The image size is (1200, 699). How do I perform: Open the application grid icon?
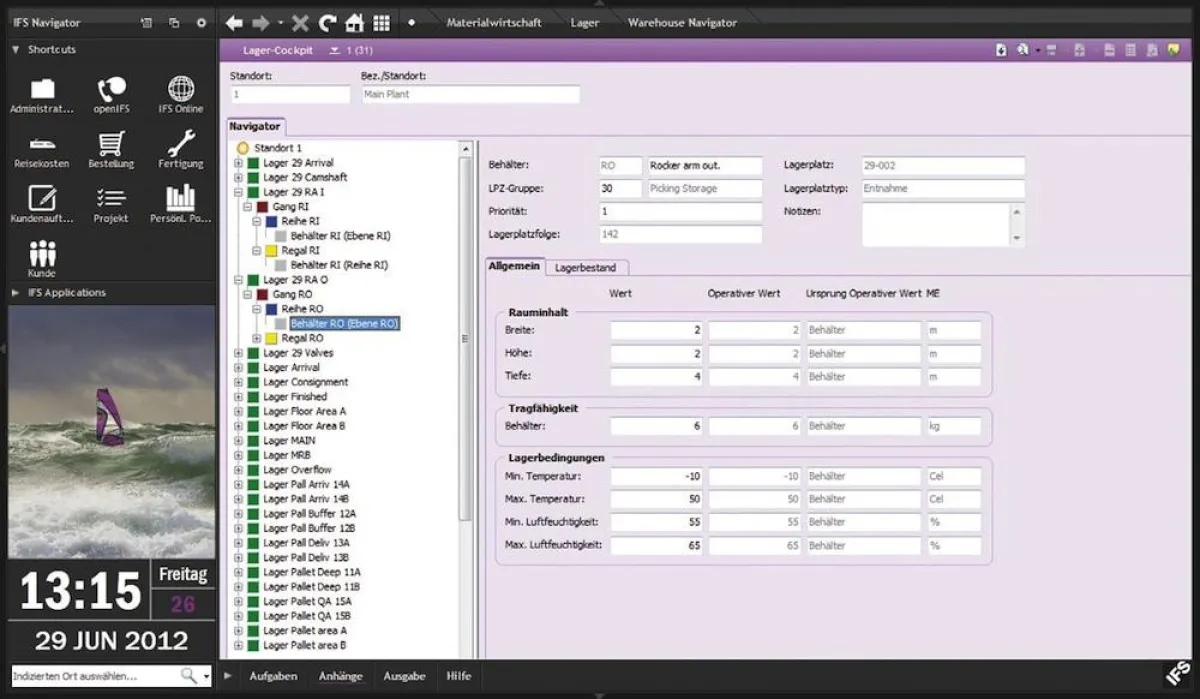click(383, 22)
